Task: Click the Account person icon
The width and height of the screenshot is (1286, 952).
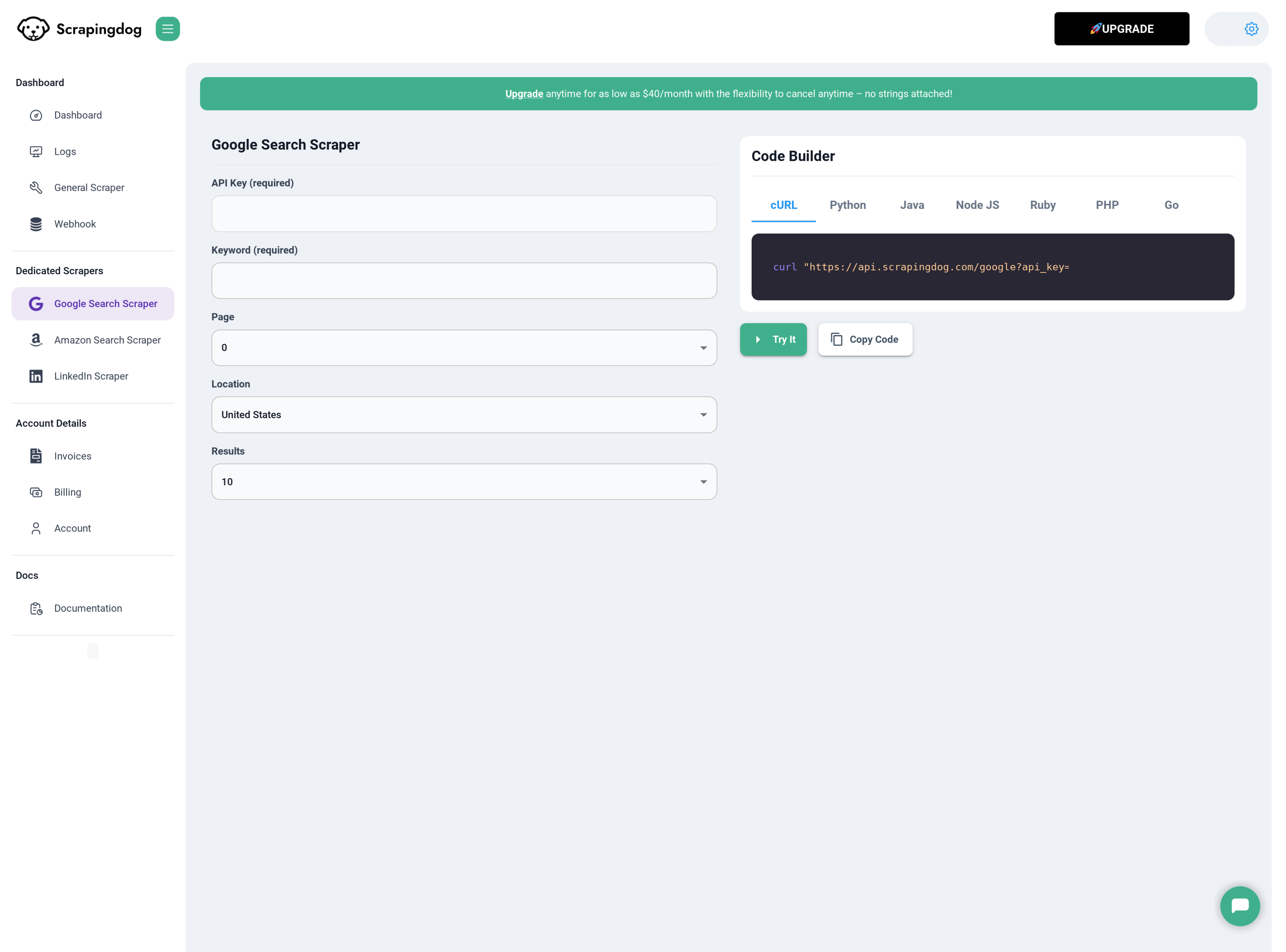Action: coord(36,528)
